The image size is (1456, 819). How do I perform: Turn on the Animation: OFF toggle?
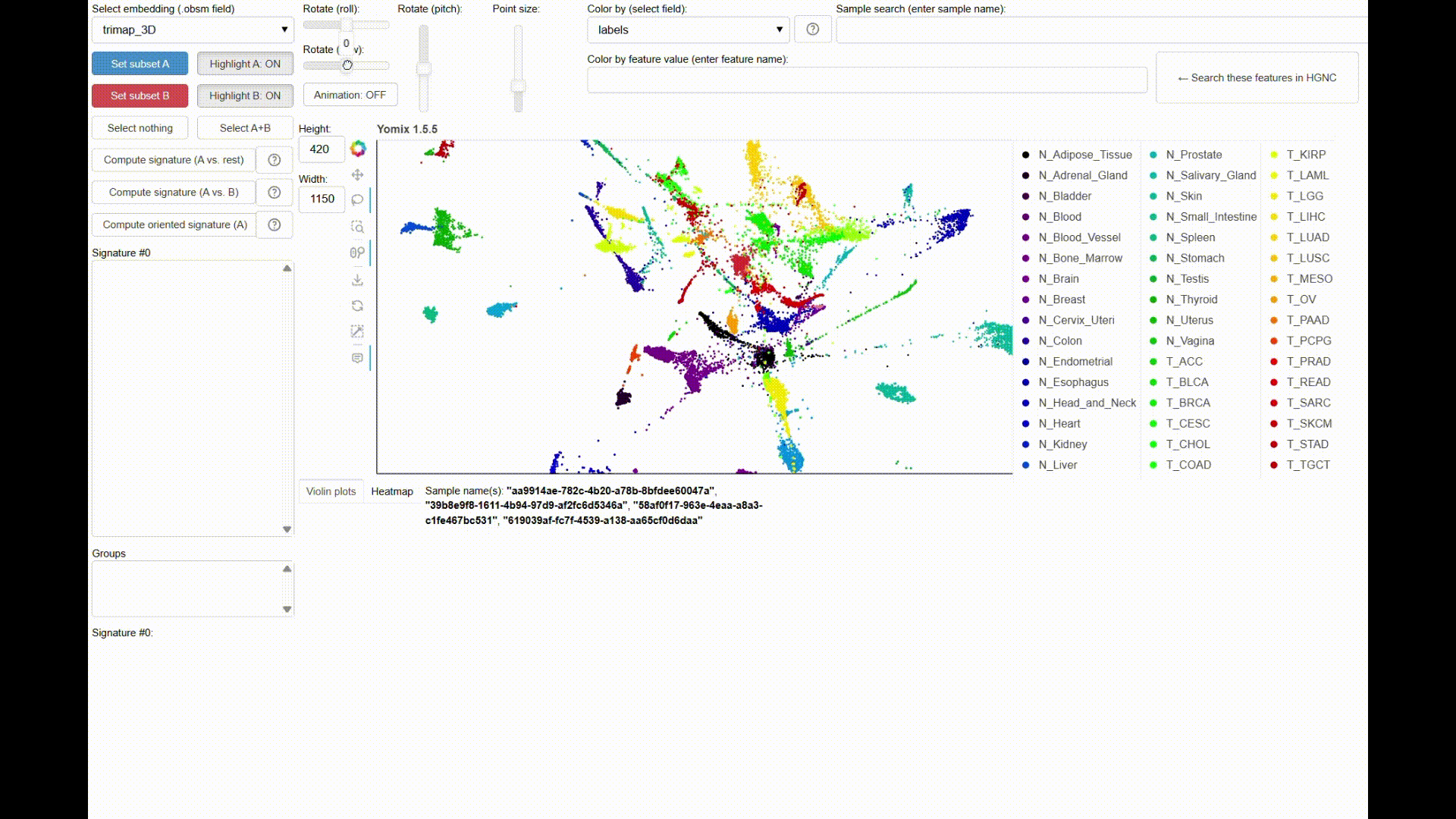[350, 95]
